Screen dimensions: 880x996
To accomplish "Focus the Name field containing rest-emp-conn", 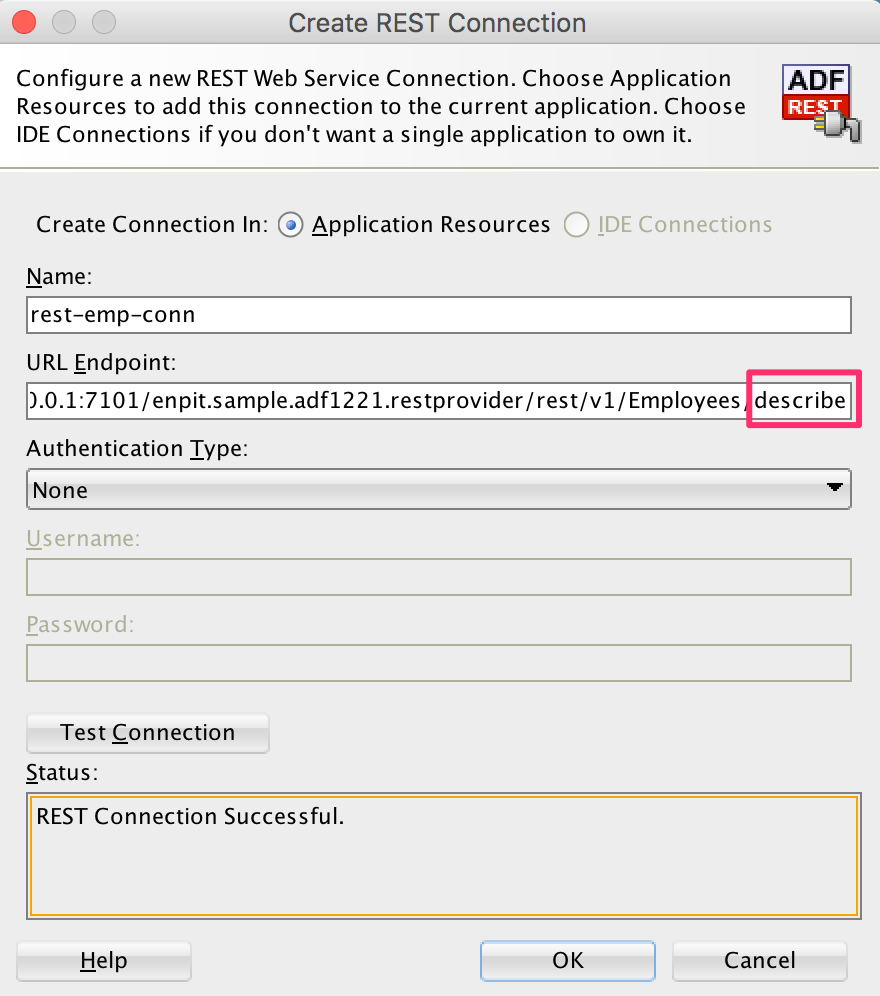I will coord(438,315).
